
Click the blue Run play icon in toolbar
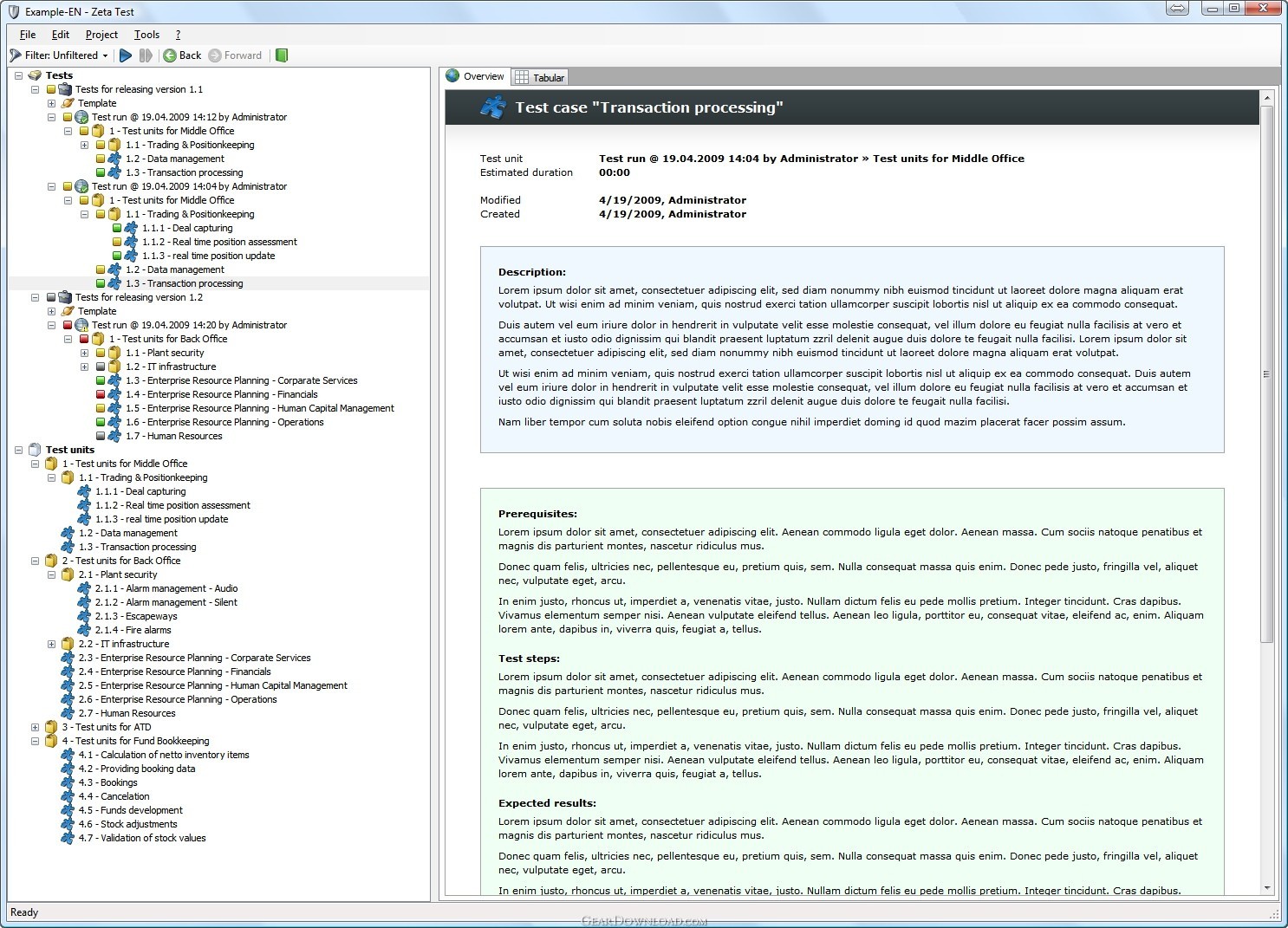pyautogui.click(x=126, y=55)
